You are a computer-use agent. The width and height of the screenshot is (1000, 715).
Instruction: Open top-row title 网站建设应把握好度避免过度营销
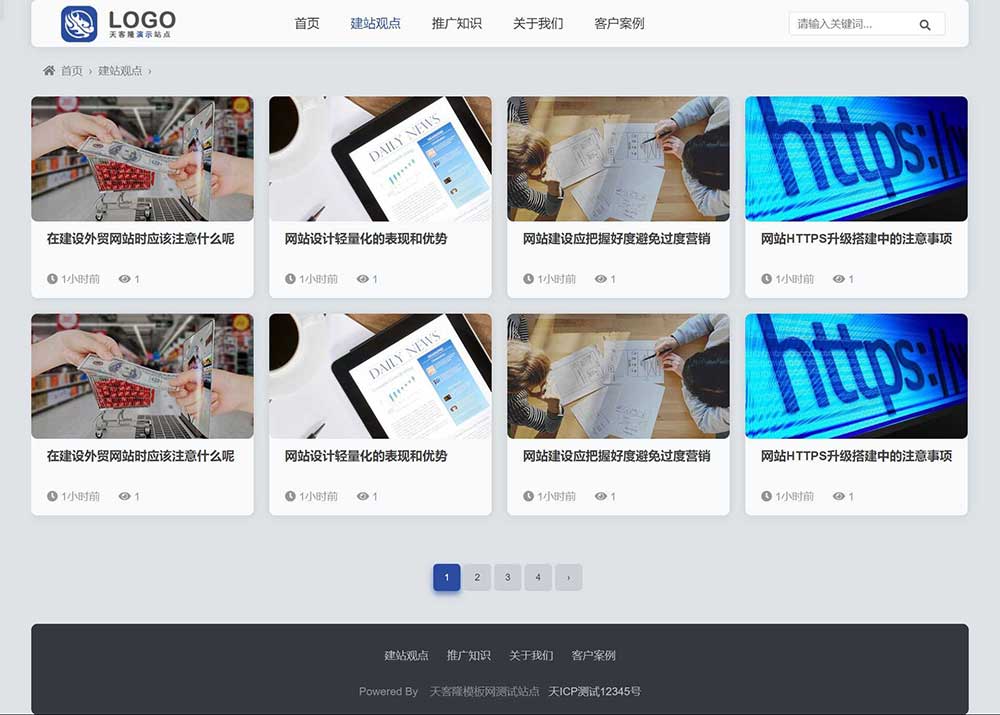point(617,239)
